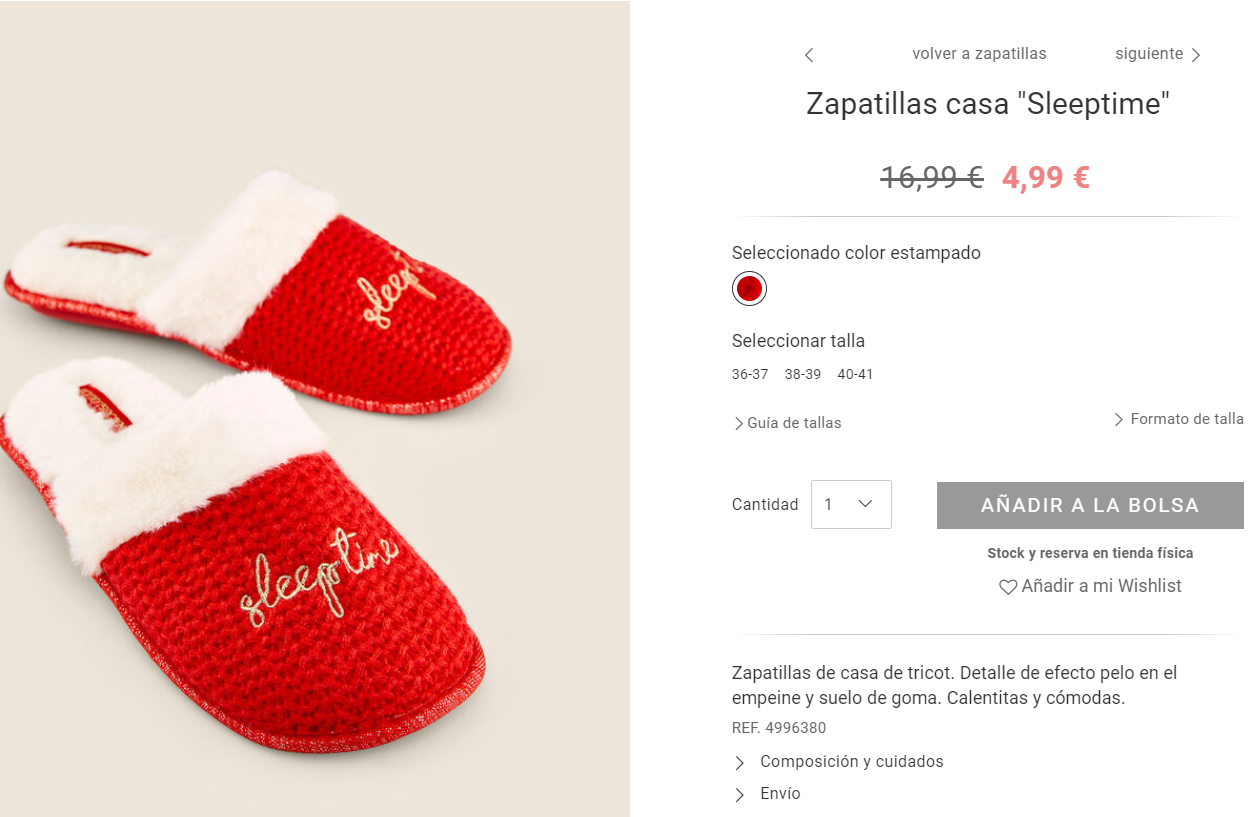Viewport: 1253px width, 817px height.
Task: Click the arrow beside Composición y cuidados
Action: (x=740, y=763)
